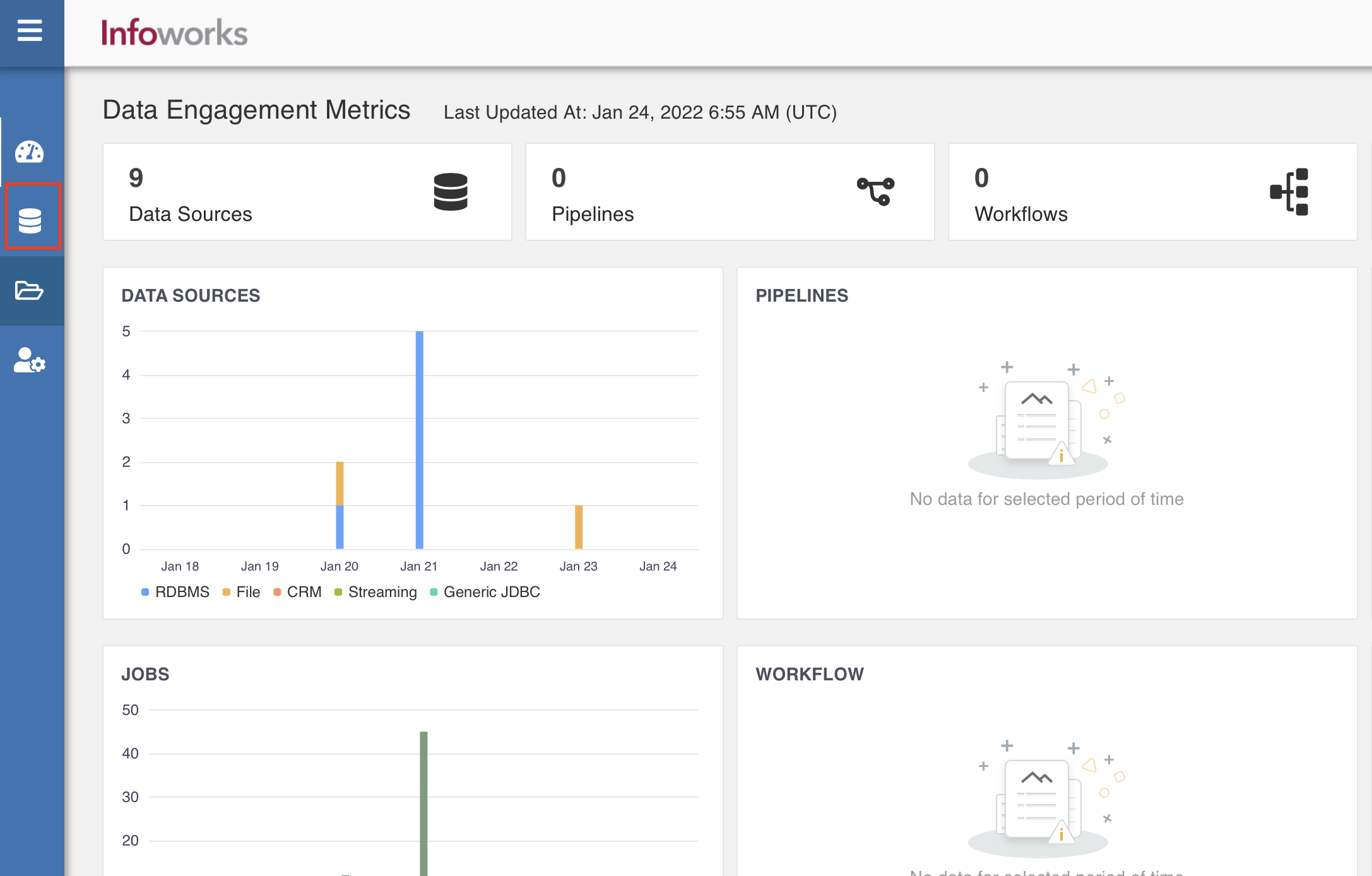Click the orange File bar for Jan 23

click(x=579, y=527)
